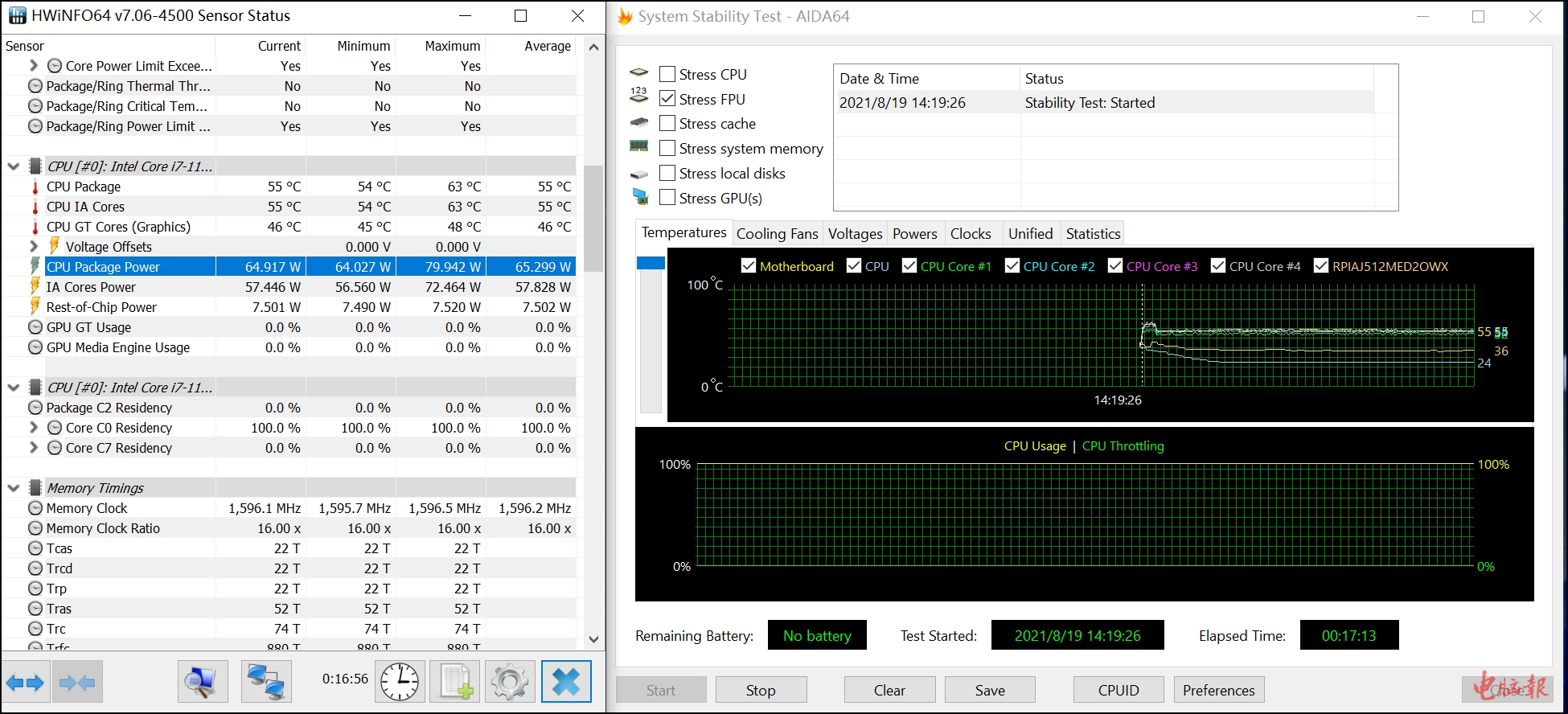Screen dimensions: 1568x714
Task: Open the HWiNFO summary magnifier icon
Action: pyautogui.click(x=202, y=683)
